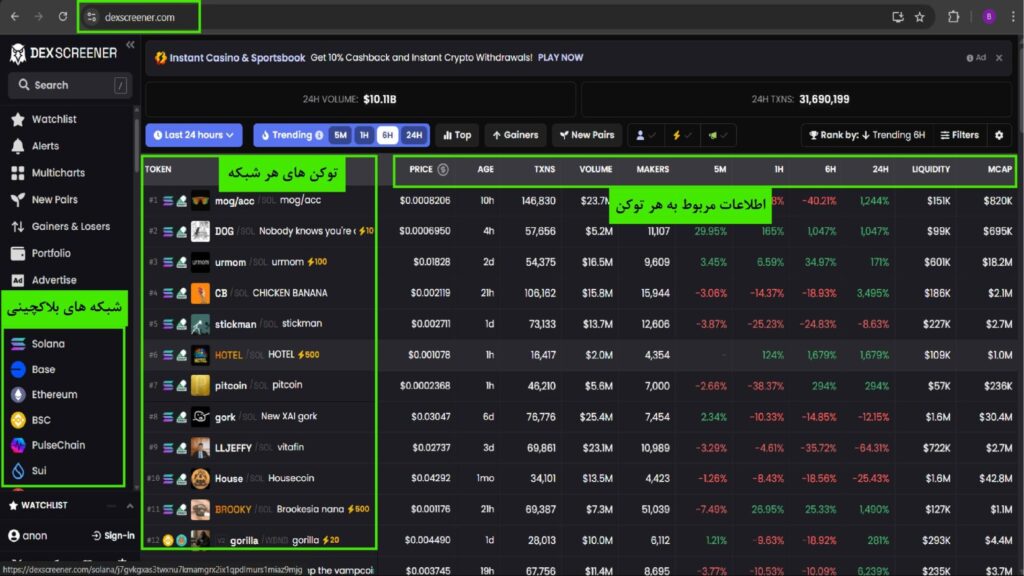Click price currency toggle icon in header
Viewport: 1024px width, 576px height.
pyautogui.click(x=443, y=169)
